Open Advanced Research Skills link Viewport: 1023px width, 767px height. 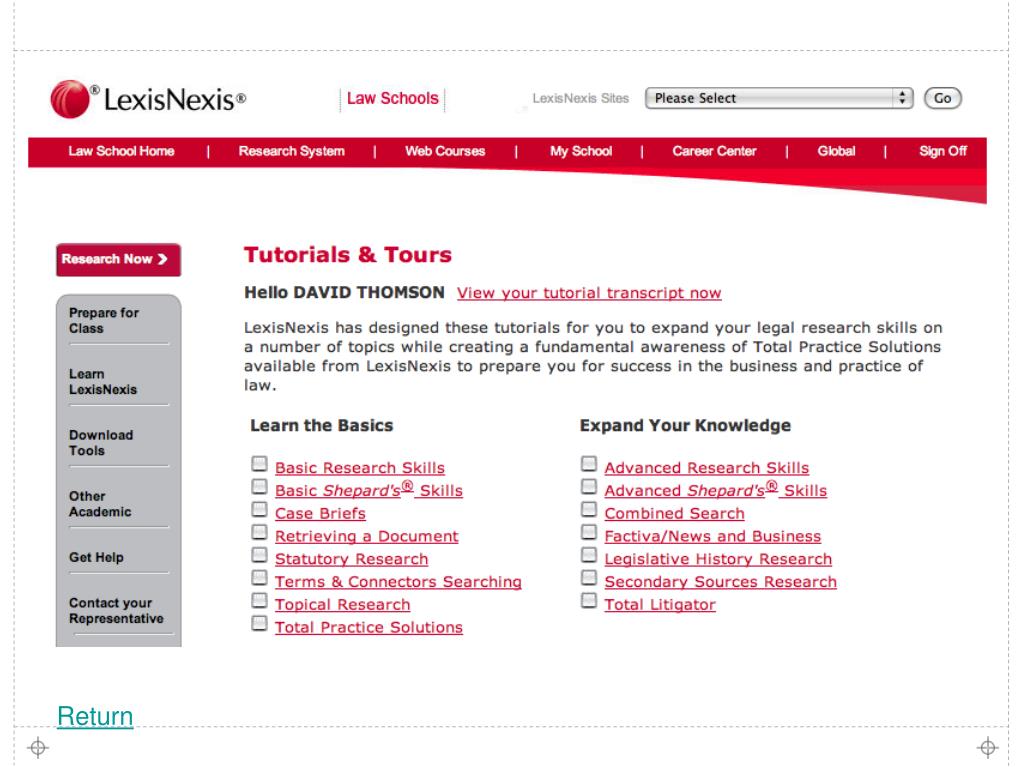pyautogui.click(x=707, y=468)
